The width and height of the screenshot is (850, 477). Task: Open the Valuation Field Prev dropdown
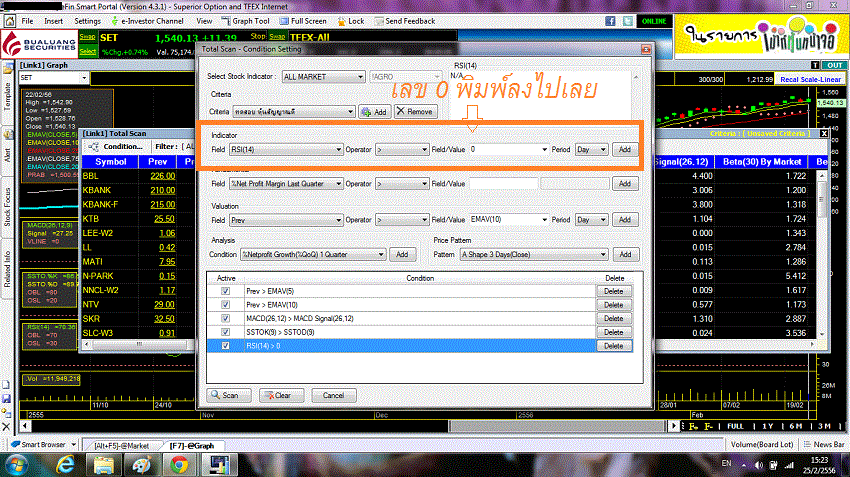[x=286, y=220]
